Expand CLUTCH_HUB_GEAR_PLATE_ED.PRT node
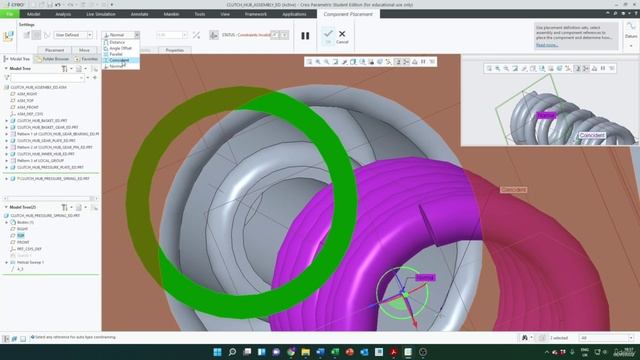The width and height of the screenshot is (640, 360). click(6, 140)
